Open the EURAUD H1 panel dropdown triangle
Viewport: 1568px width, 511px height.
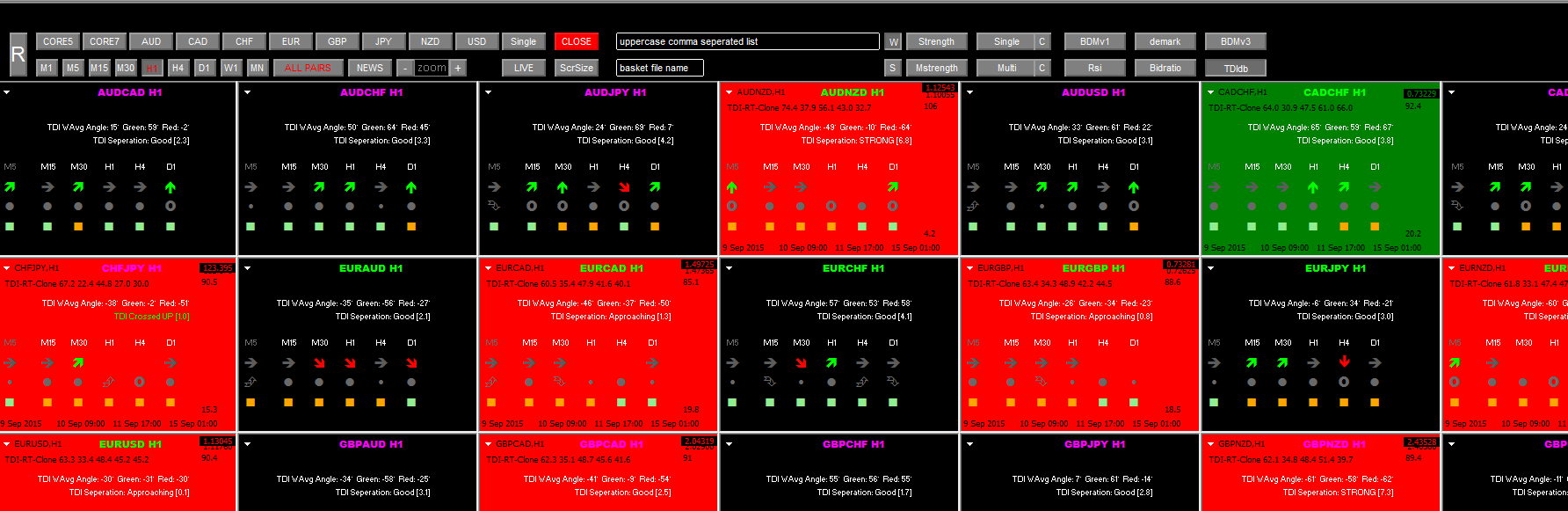tap(248, 268)
